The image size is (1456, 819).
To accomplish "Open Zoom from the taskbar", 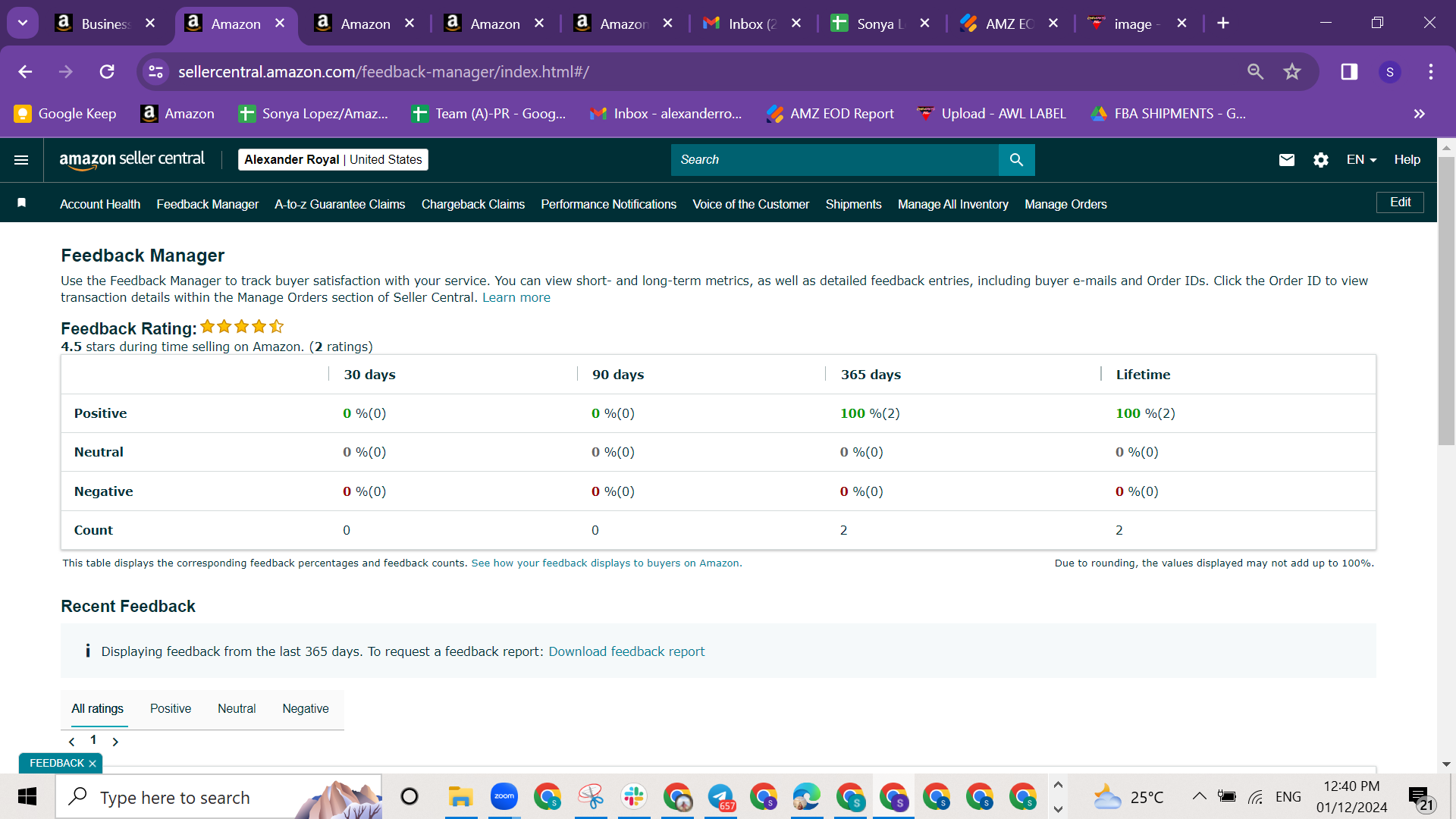I will pos(504,797).
